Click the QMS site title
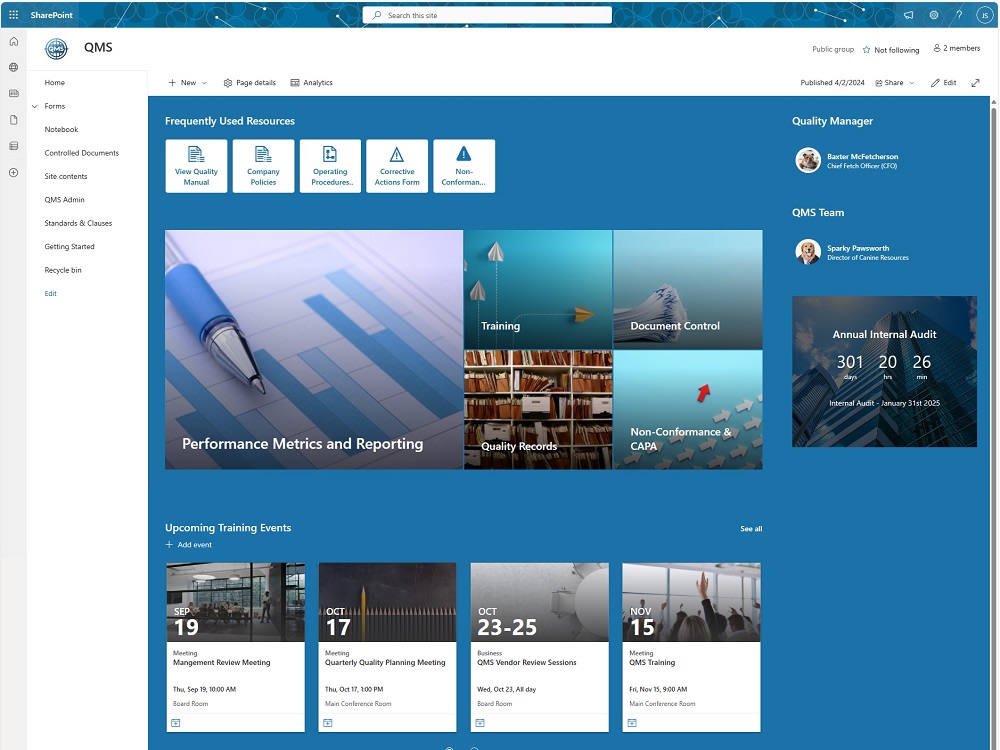The height and width of the screenshot is (750, 1000). [98, 47]
